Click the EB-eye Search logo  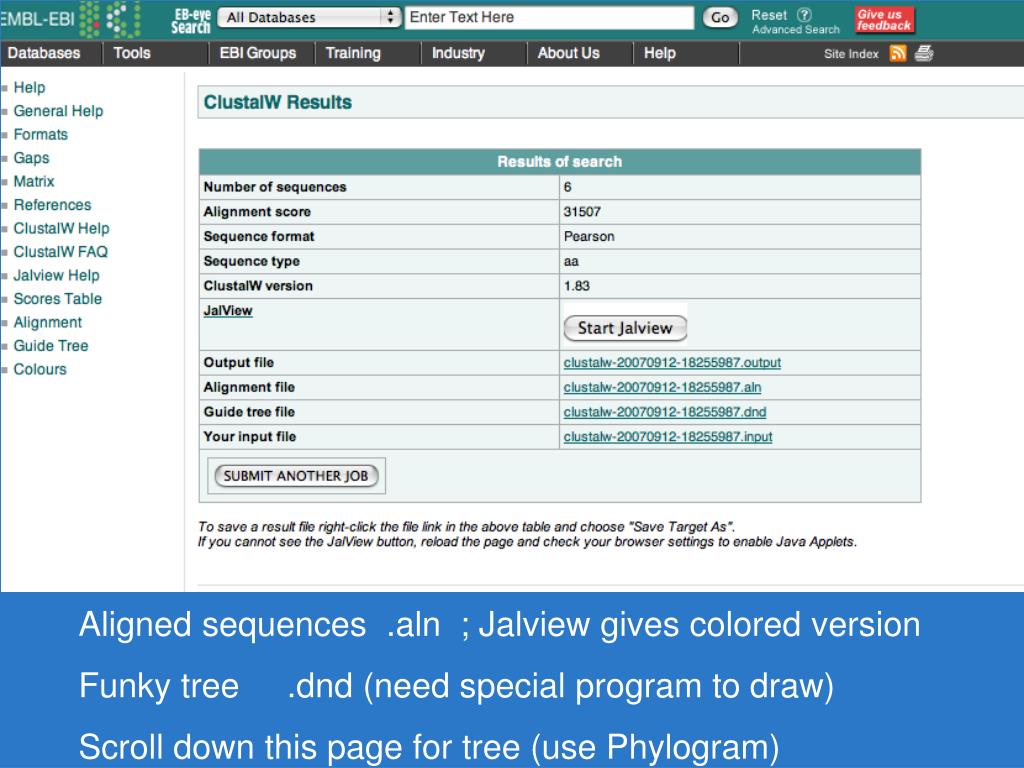pyautogui.click(x=191, y=21)
